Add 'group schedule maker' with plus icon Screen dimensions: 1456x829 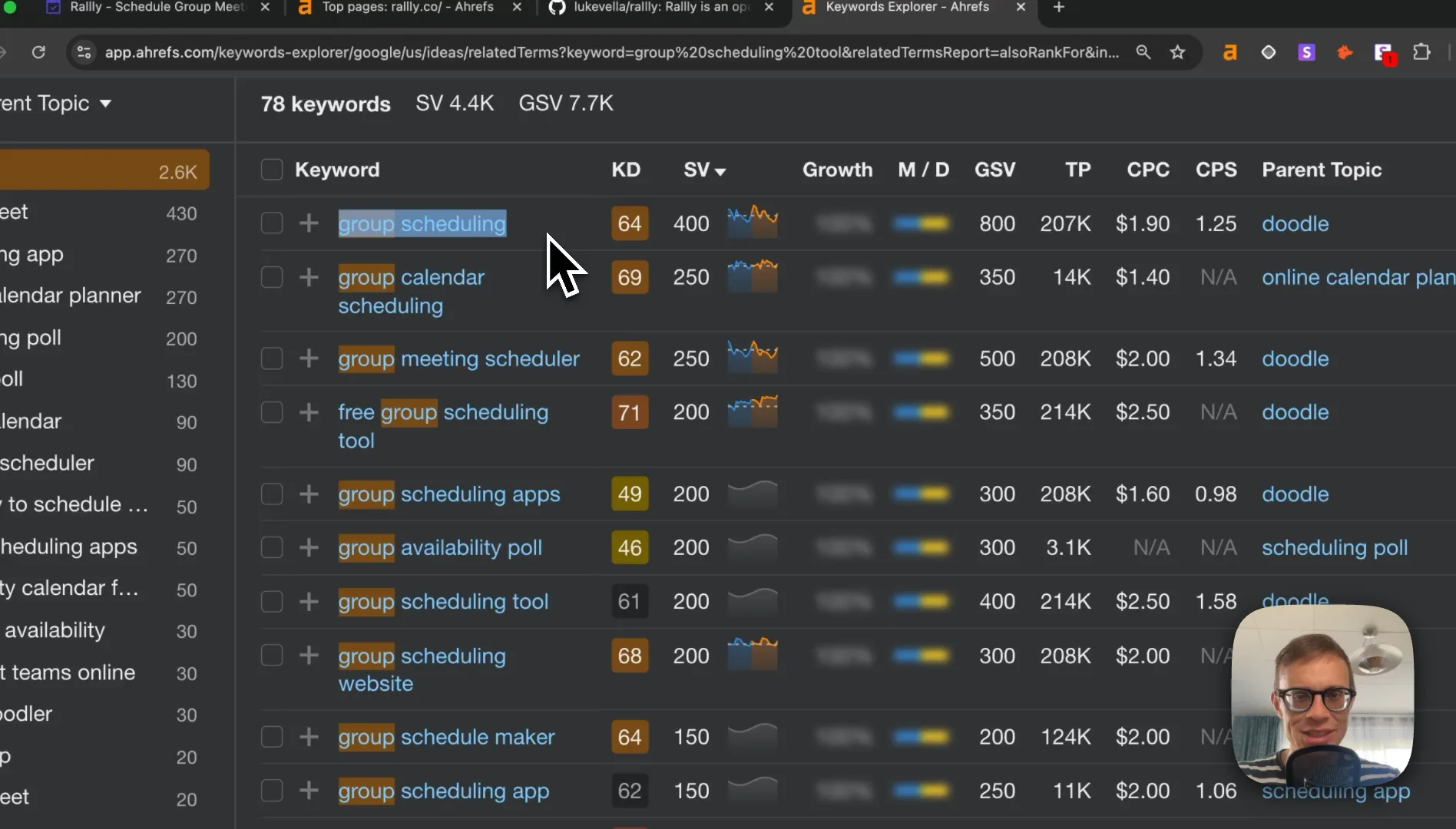(309, 737)
